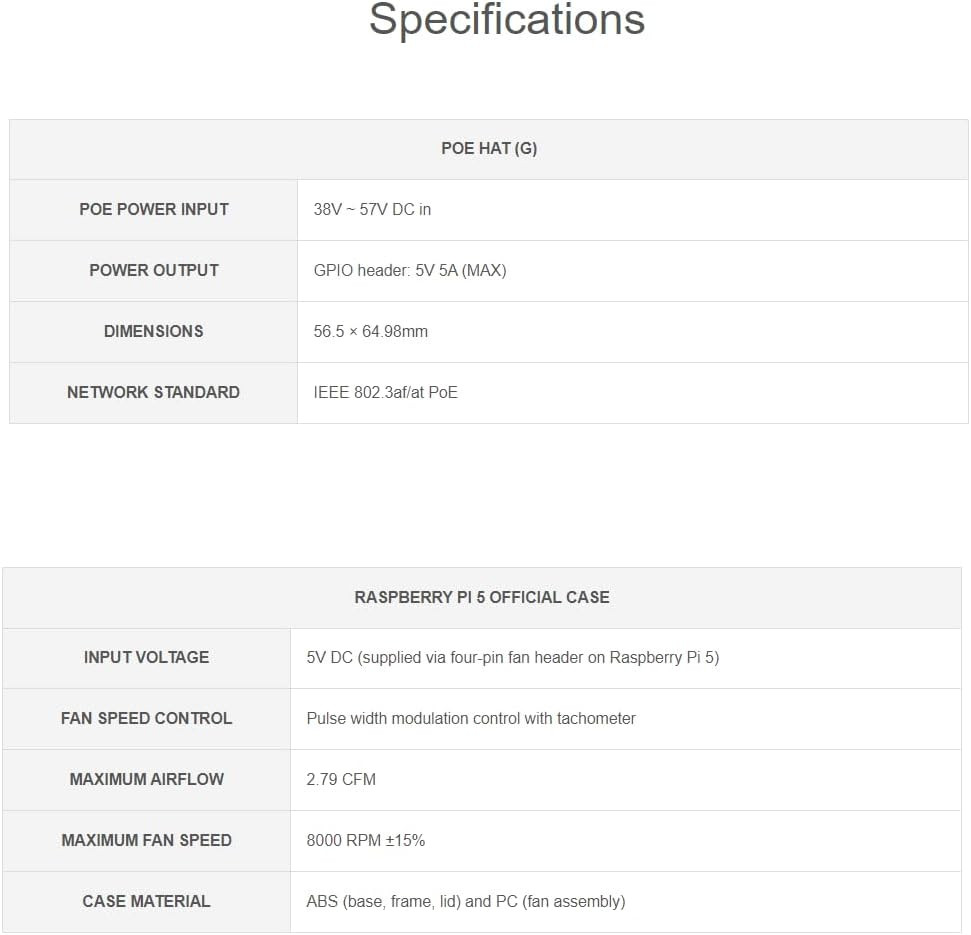Click the DIMENSIONS row label
971x935 pixels.
coord(154,331)
